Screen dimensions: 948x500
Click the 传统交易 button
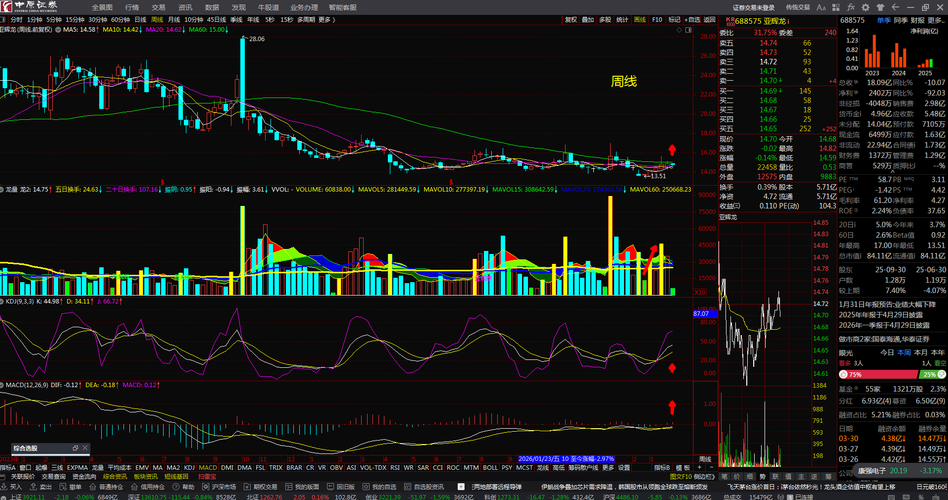pos(797,7)
